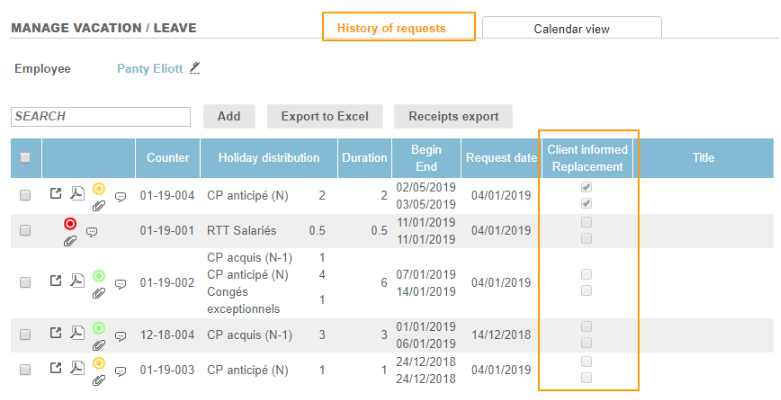
Task: Open the comment bubble for request 12-18-004
Action: tap(121, 336)
